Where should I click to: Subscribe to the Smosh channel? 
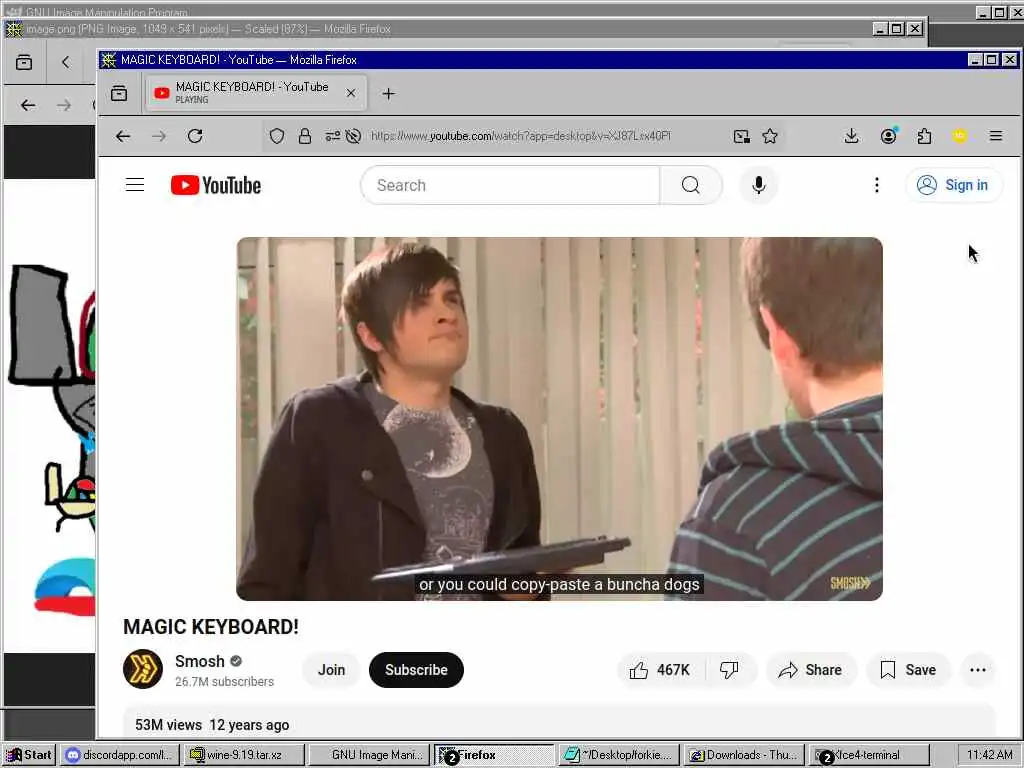[416, 670]
